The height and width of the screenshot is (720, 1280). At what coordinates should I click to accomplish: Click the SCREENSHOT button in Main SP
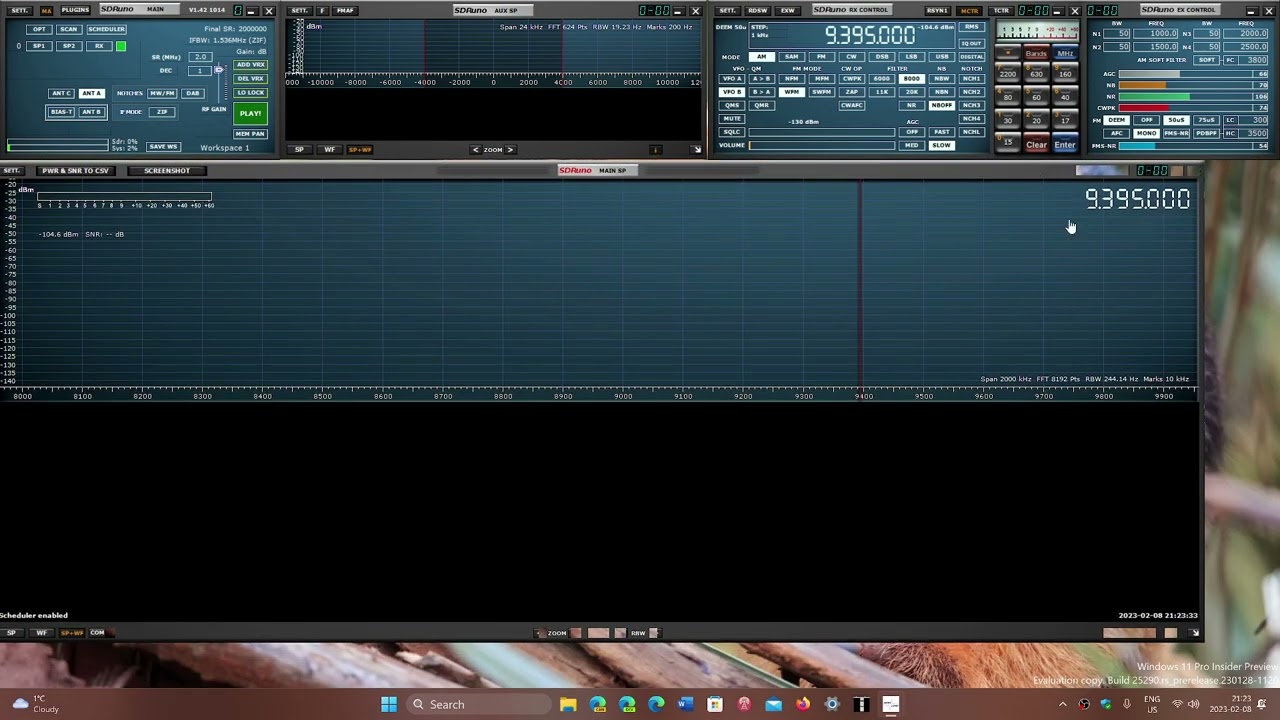click(167, 171)
